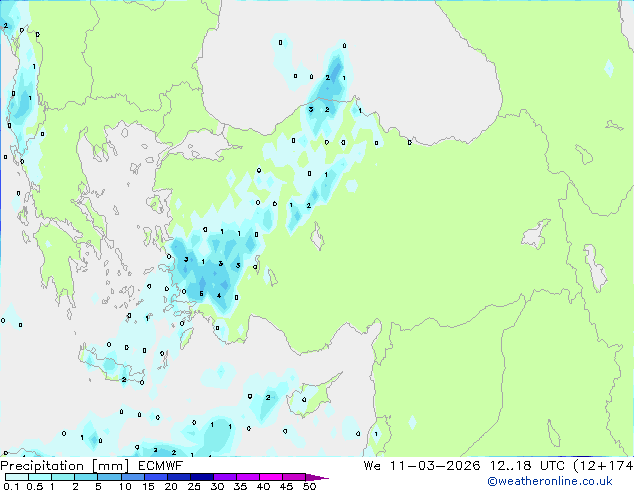Viewport: 634px width, 490px height.
Task: Click the 10–15 mm legend swatch
Action: pos(132,477)
